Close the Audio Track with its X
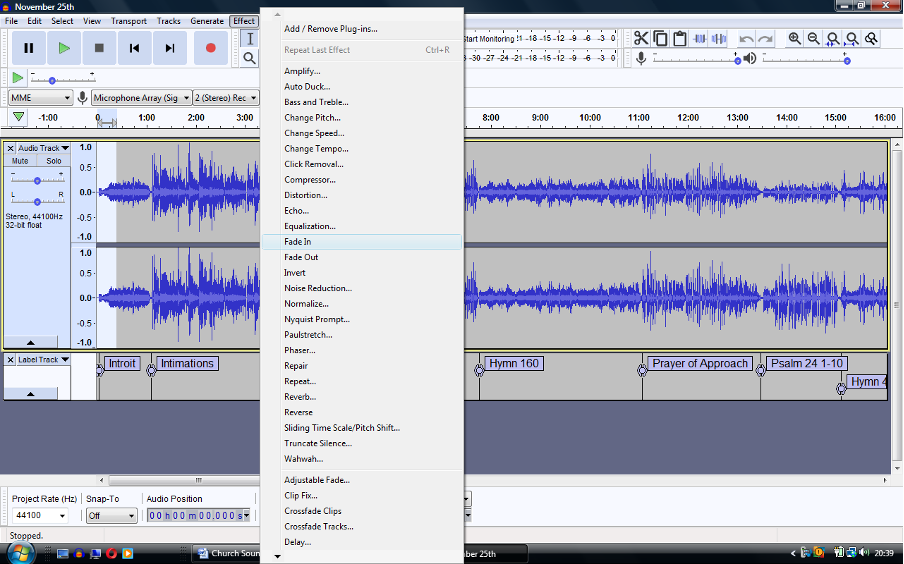Image resolution: width=904 pixels, height=564 pixels. coord(10,148)
